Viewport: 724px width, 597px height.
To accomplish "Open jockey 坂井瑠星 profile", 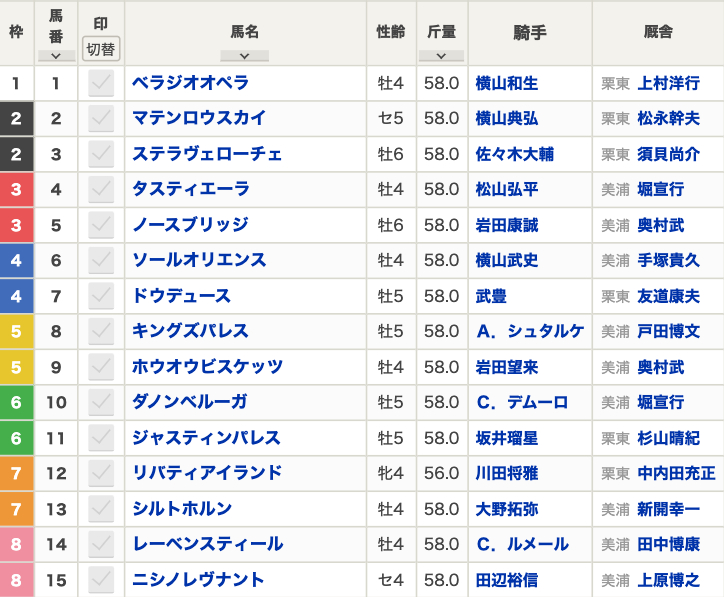I will point(507,438).
